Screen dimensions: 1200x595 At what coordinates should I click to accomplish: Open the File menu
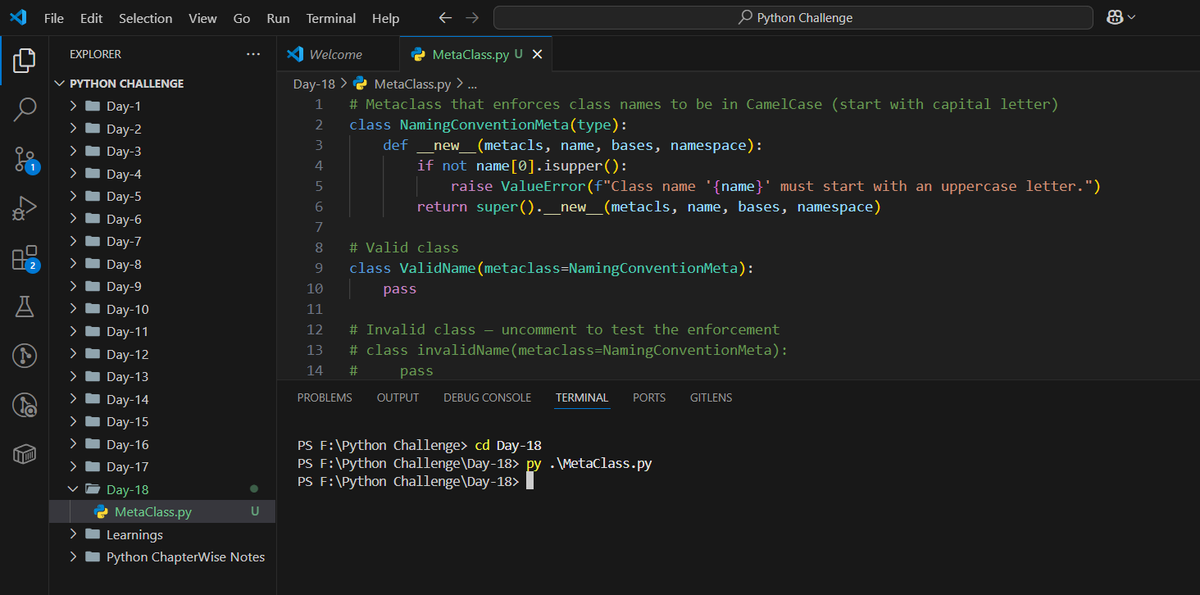point(54,18)
